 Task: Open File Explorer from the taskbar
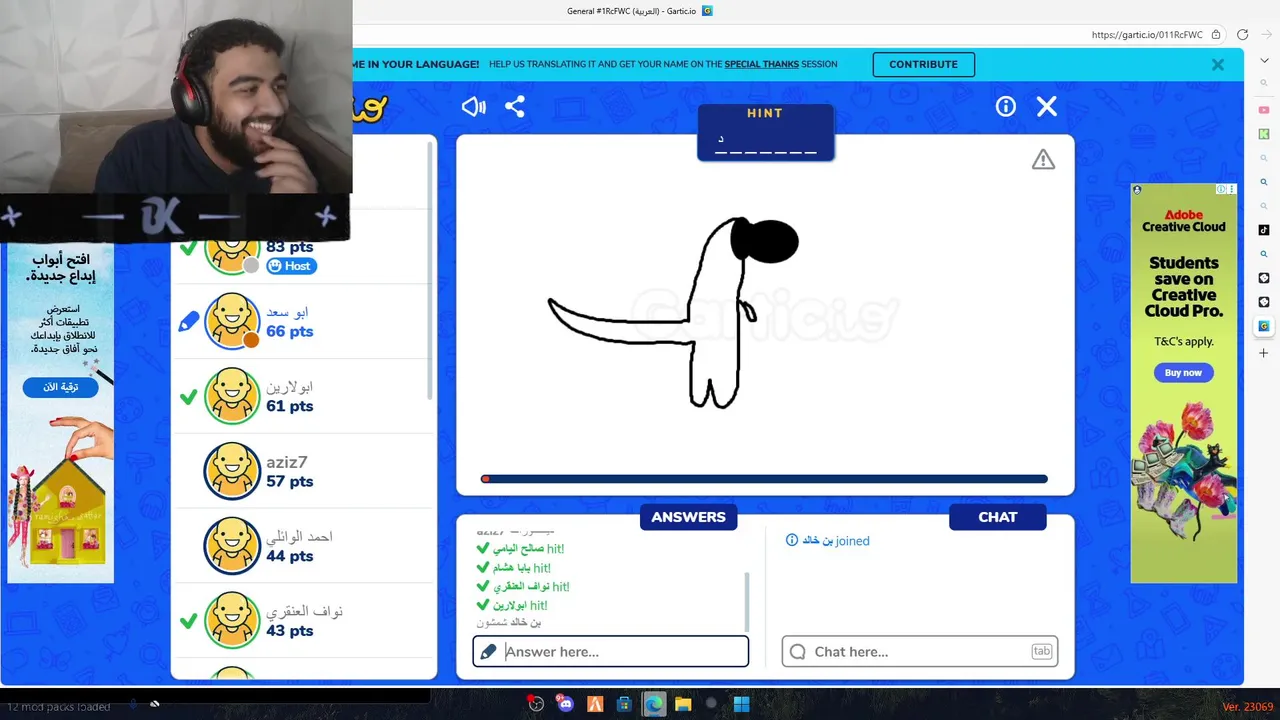683,704
